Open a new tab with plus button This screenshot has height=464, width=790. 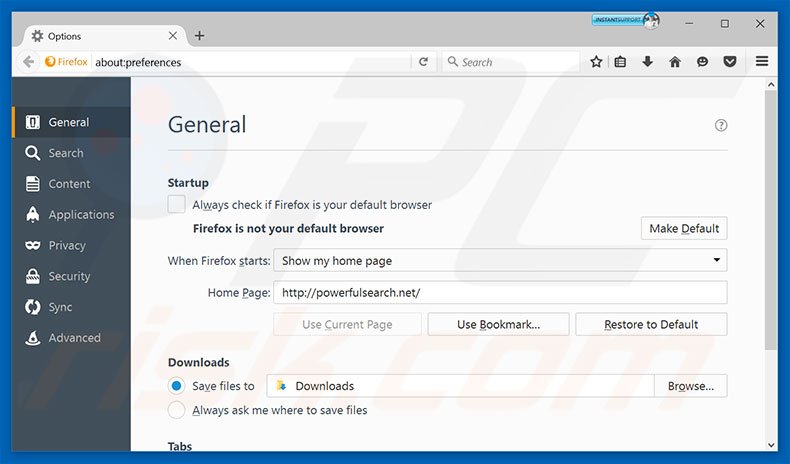[200, 36]
